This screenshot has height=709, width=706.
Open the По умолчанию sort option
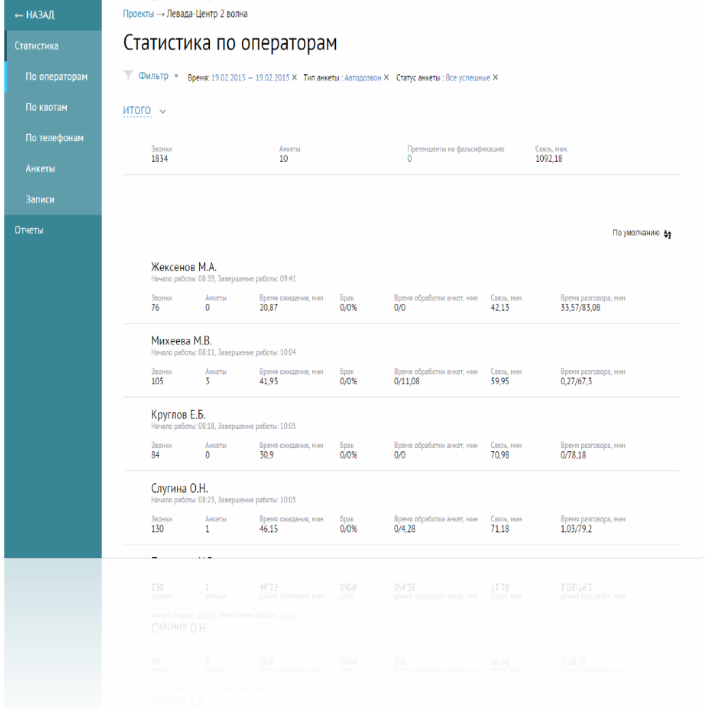[x=635, y=233]
